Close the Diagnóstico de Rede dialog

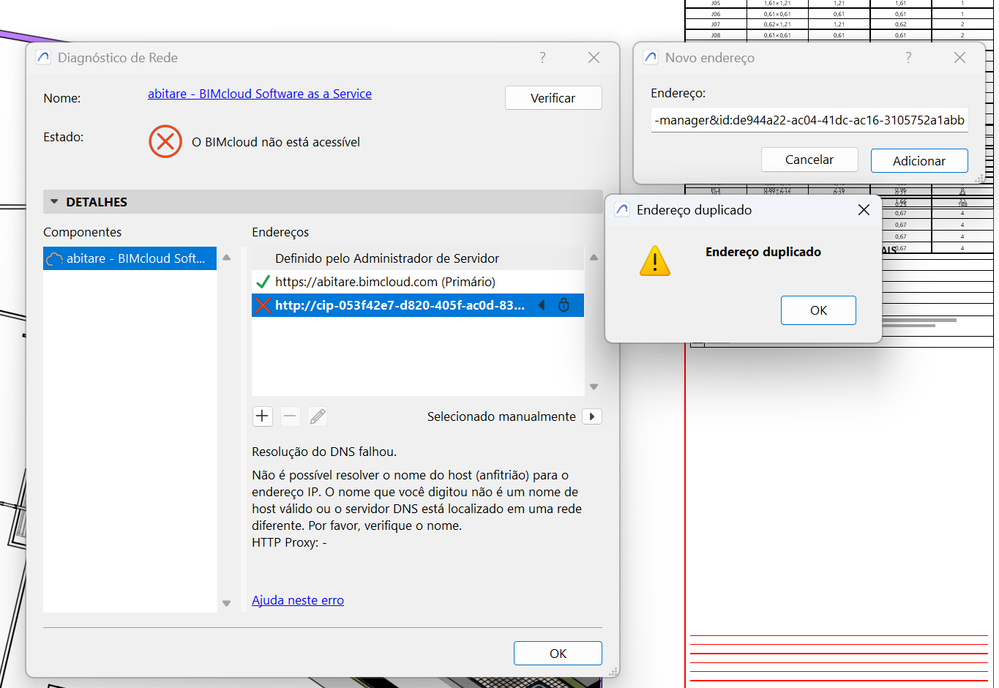coord(594,58)
